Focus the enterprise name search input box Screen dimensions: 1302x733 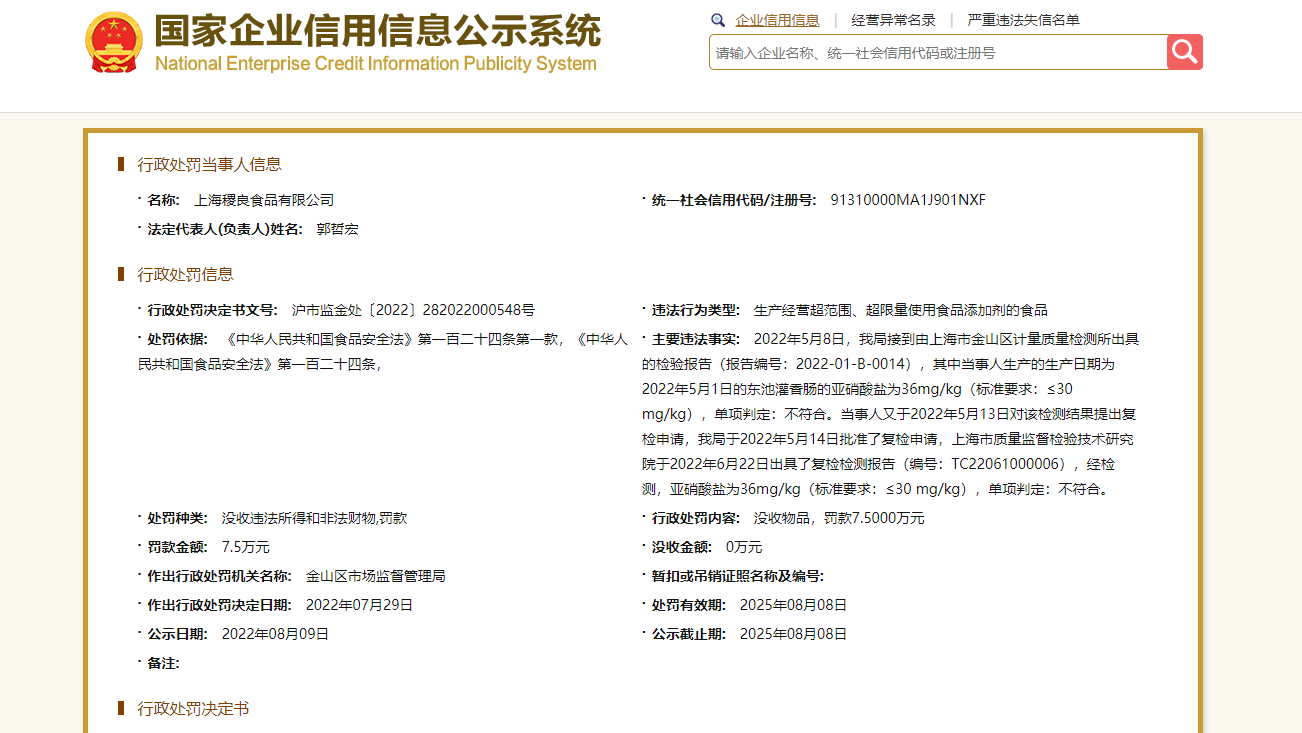(937, 53)
